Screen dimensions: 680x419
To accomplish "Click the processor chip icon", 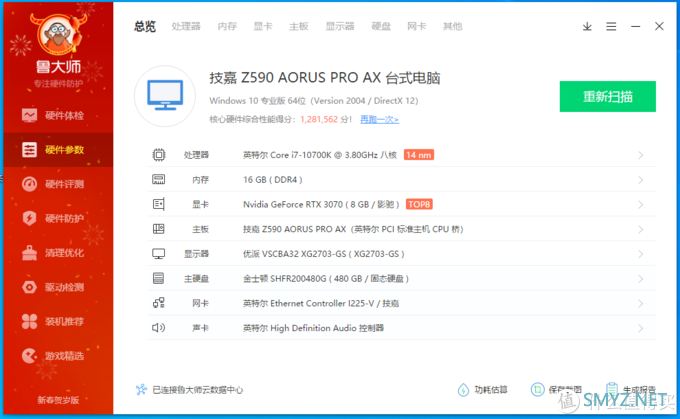I will (x=159, y=155).
